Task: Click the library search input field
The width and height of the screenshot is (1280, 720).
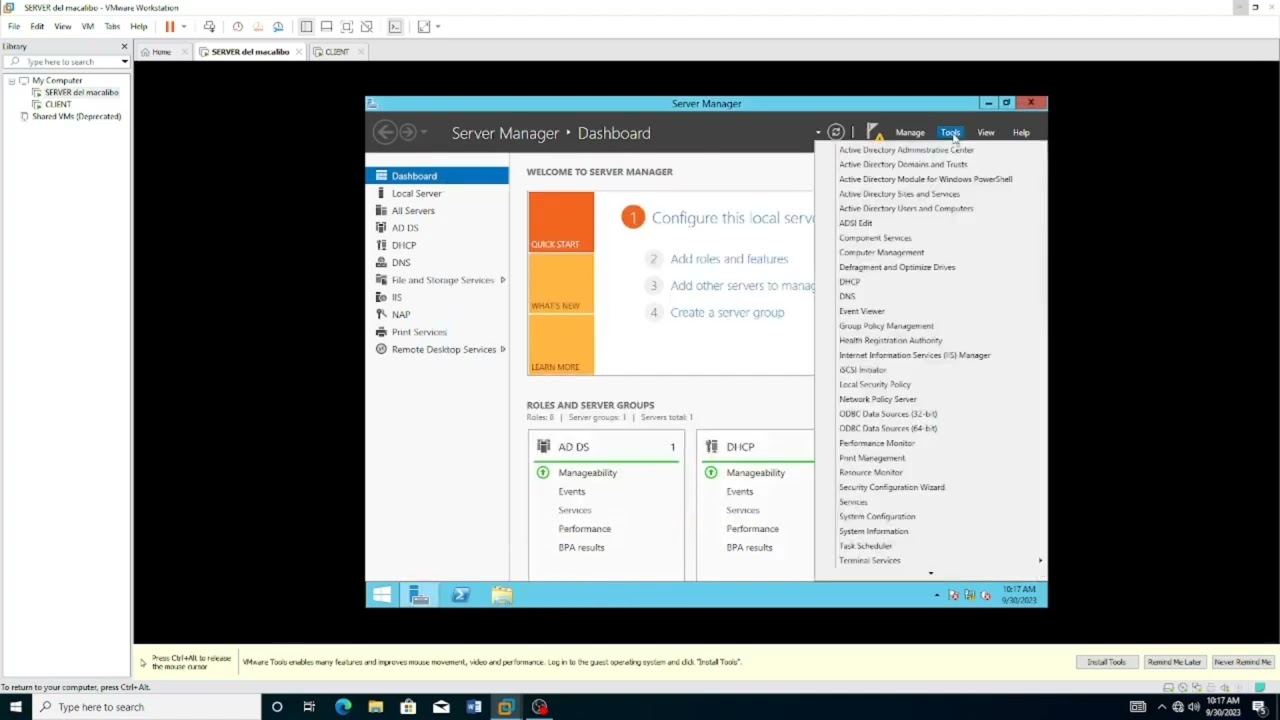Action: click(x=68, y=62)
